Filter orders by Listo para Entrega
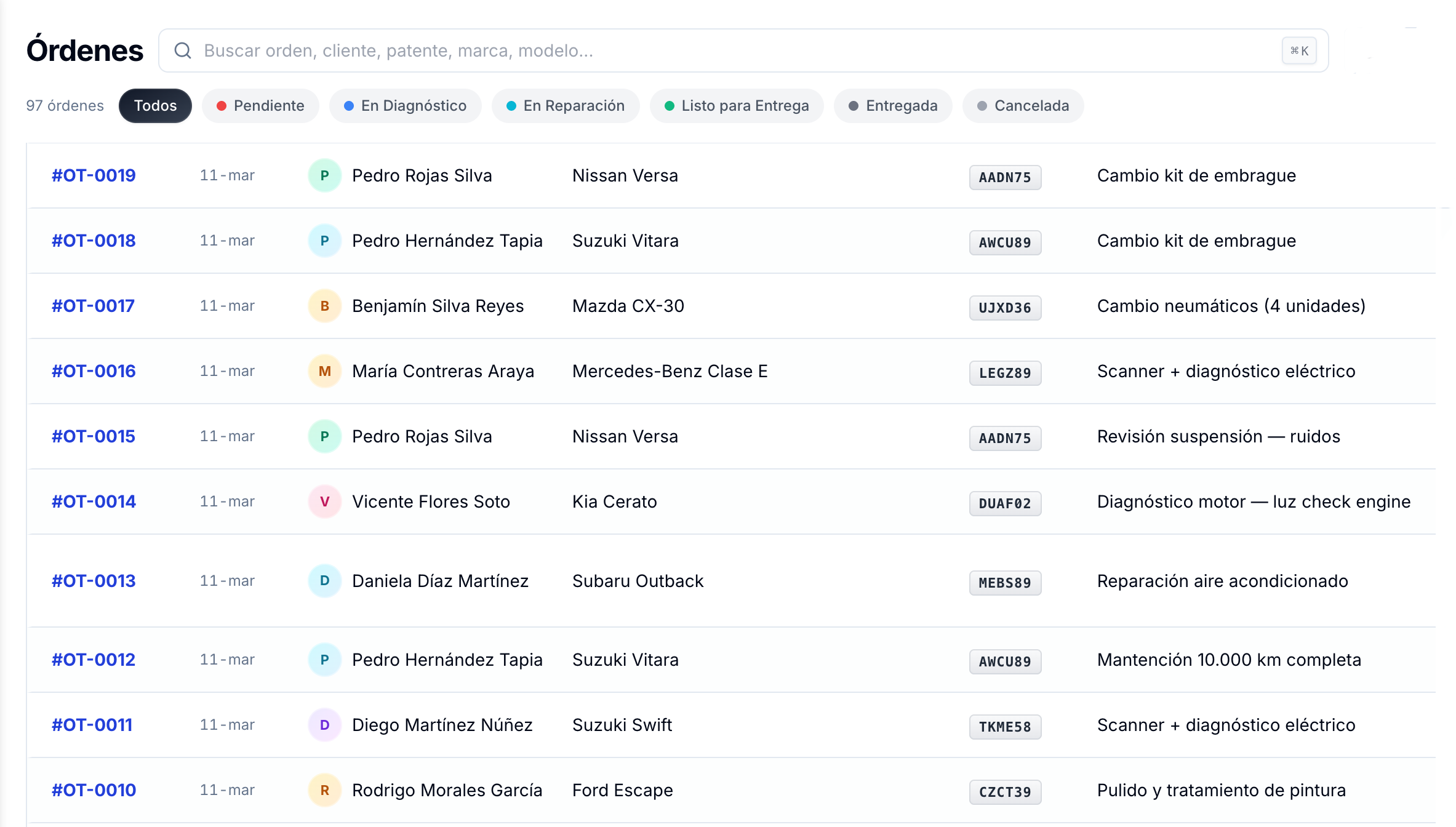 click(737, 106)
